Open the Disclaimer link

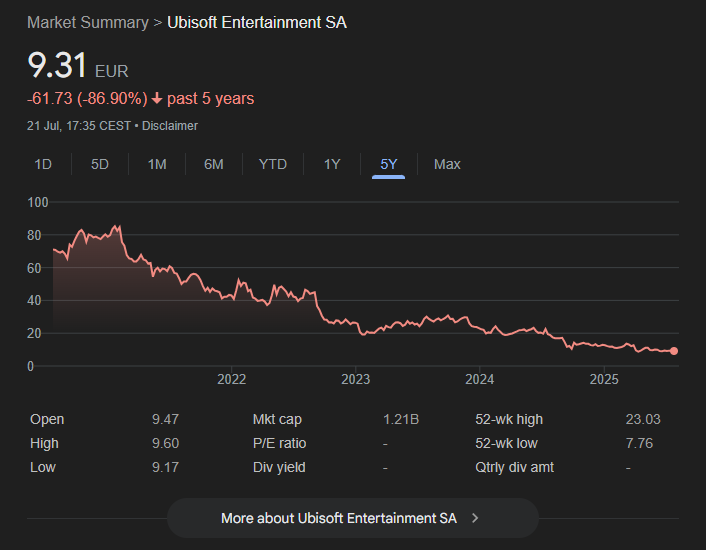pos(170,126)
